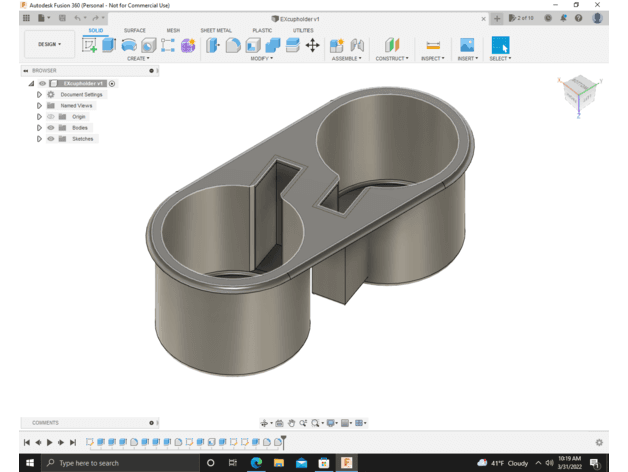Click the Offset Plane construct icon
This screenshot has height=472, width=628.
pos(392,45)
